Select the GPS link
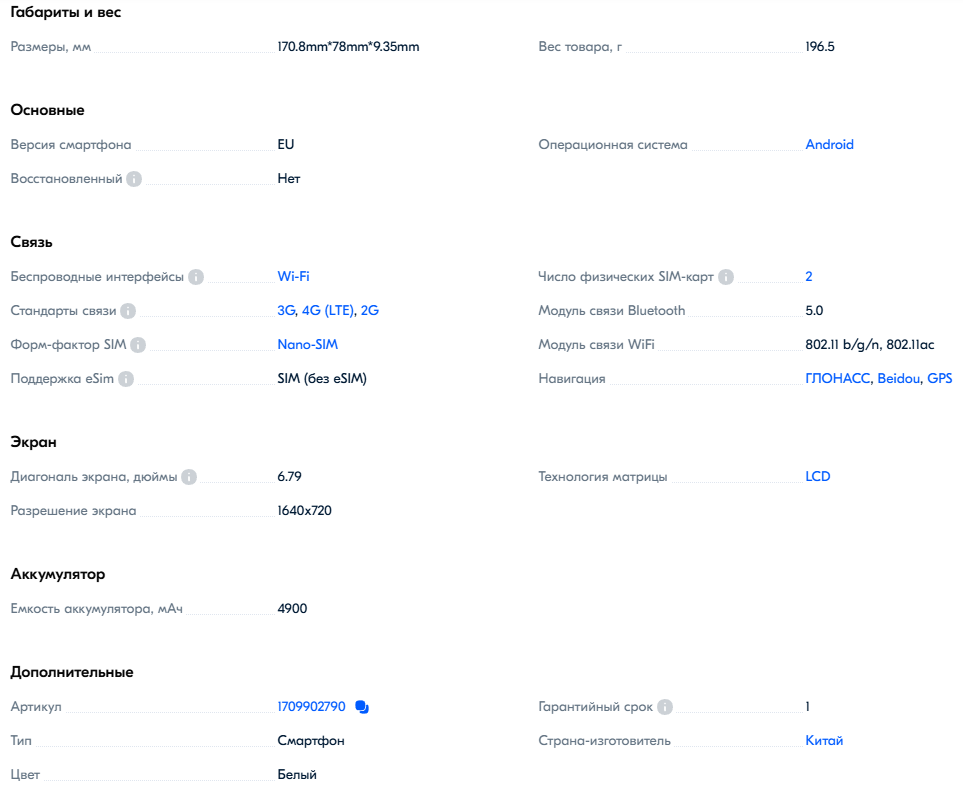Screen dimensions: 963x792 pos(939,379)
